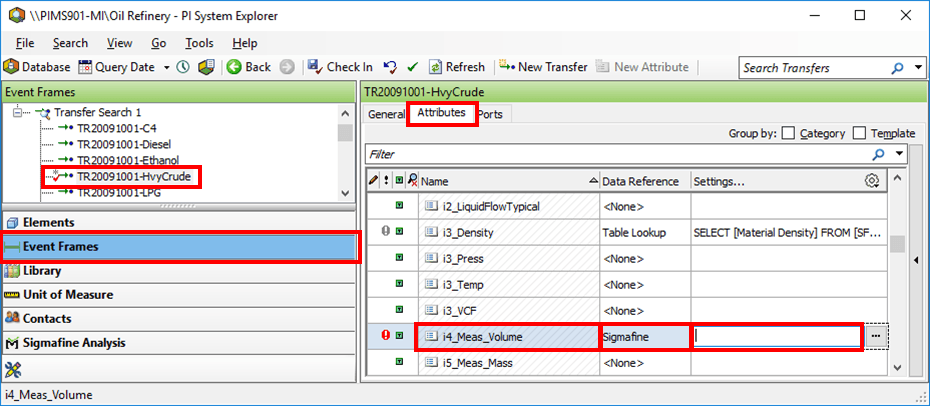The image size is (930, 406).
Task: Collapse the Transfer Search 1 node
Action: point(18,112)
